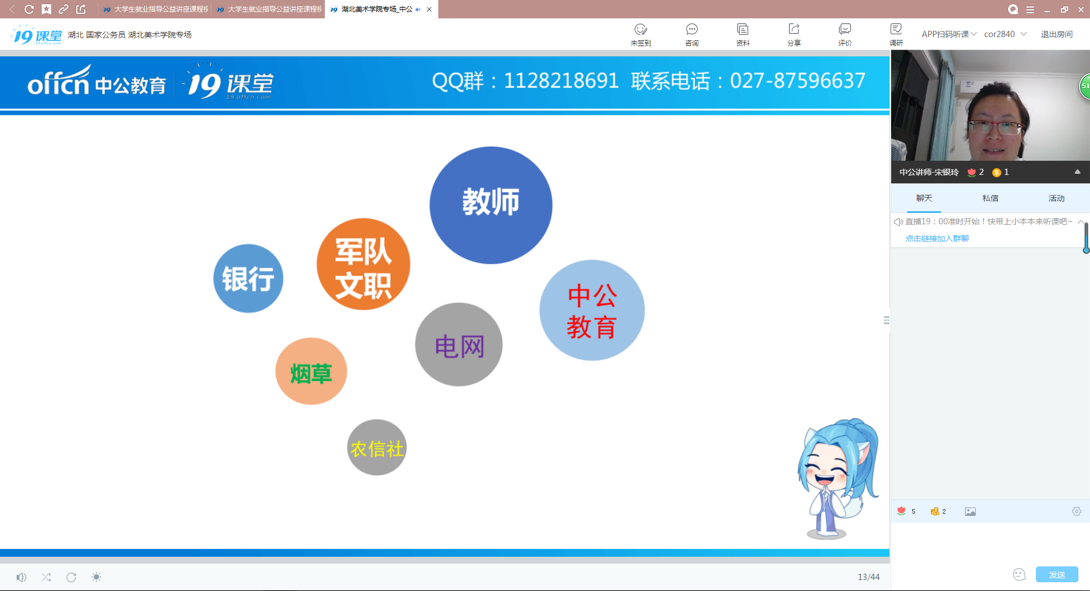This screenshot has width=1090, height=591.
Task: Expand the APP扫码听课 dropdown
Action: point(948,34)
